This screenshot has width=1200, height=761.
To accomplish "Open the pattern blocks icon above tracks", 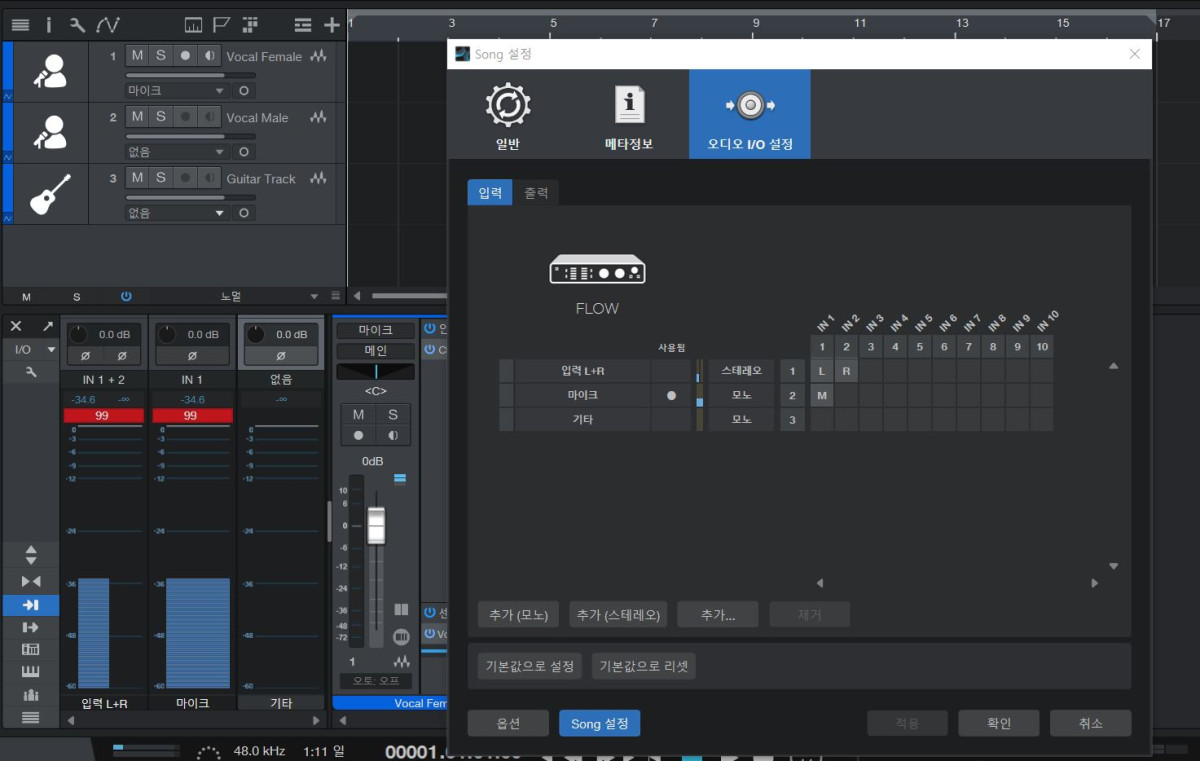I will coord(250,25).
